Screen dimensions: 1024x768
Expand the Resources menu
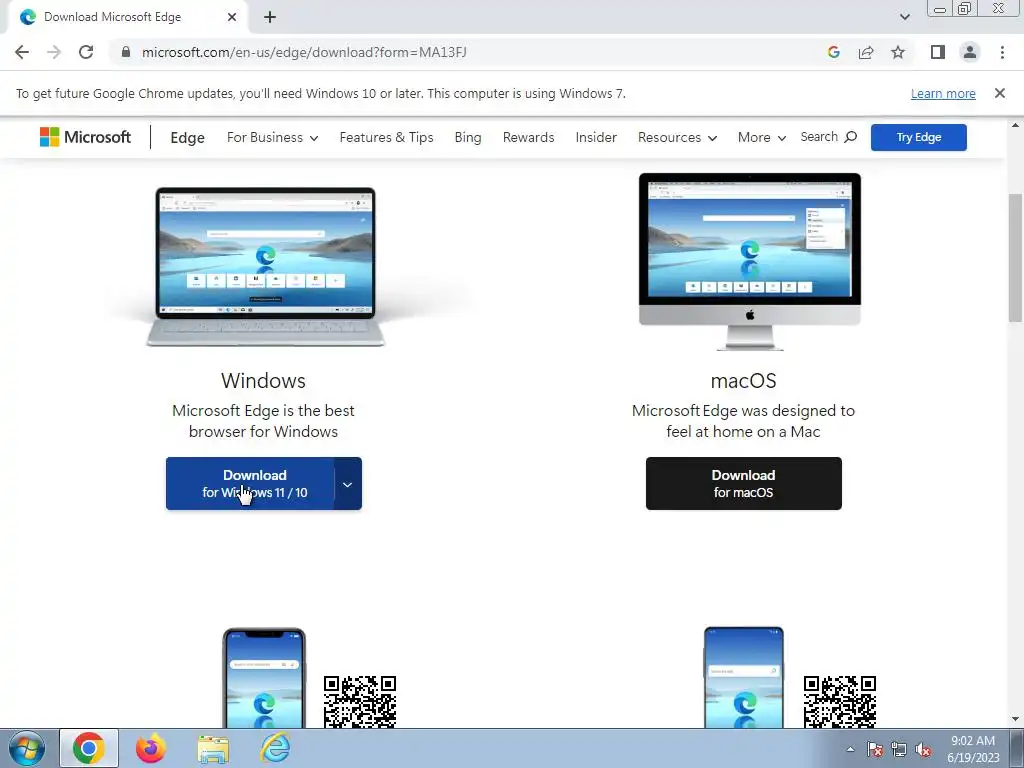click(677, 137)
